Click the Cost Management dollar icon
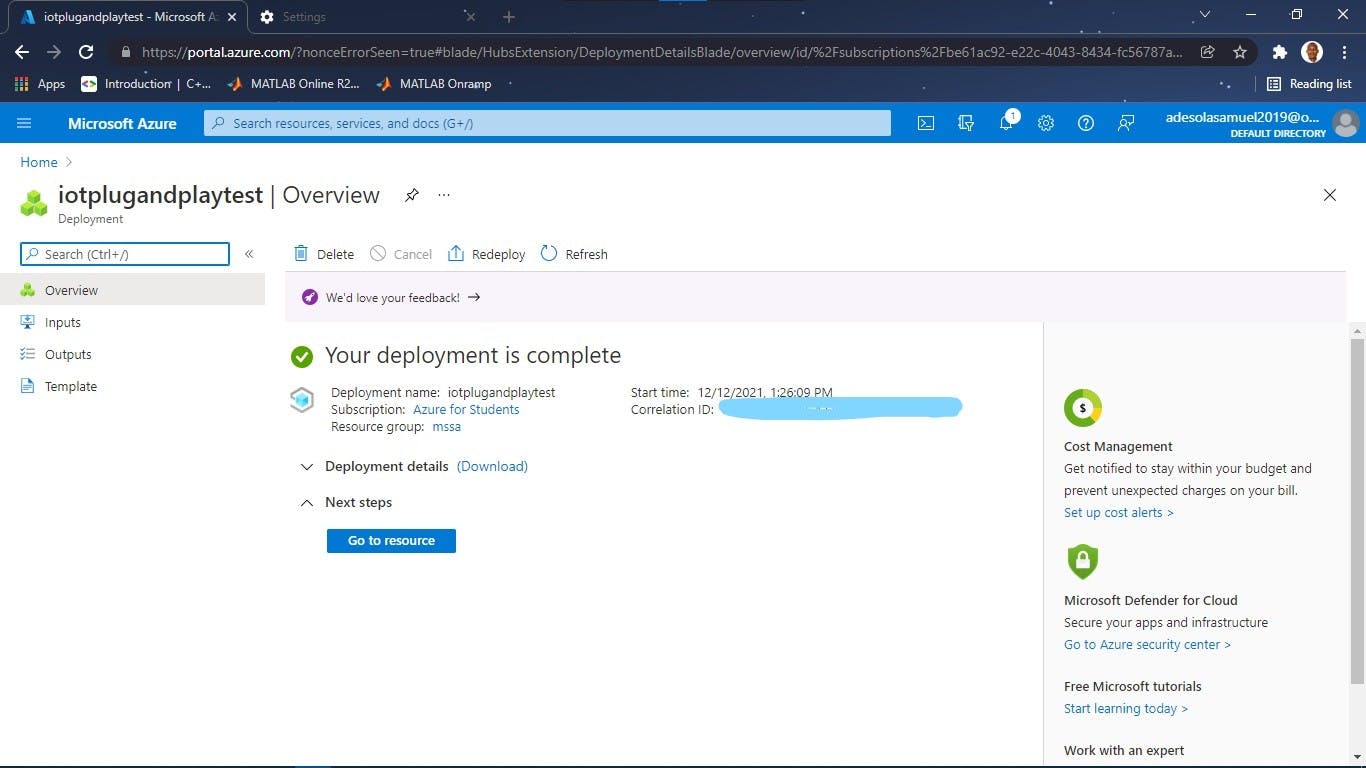This screenshot has height=768, width=1366. point(1083,407)
